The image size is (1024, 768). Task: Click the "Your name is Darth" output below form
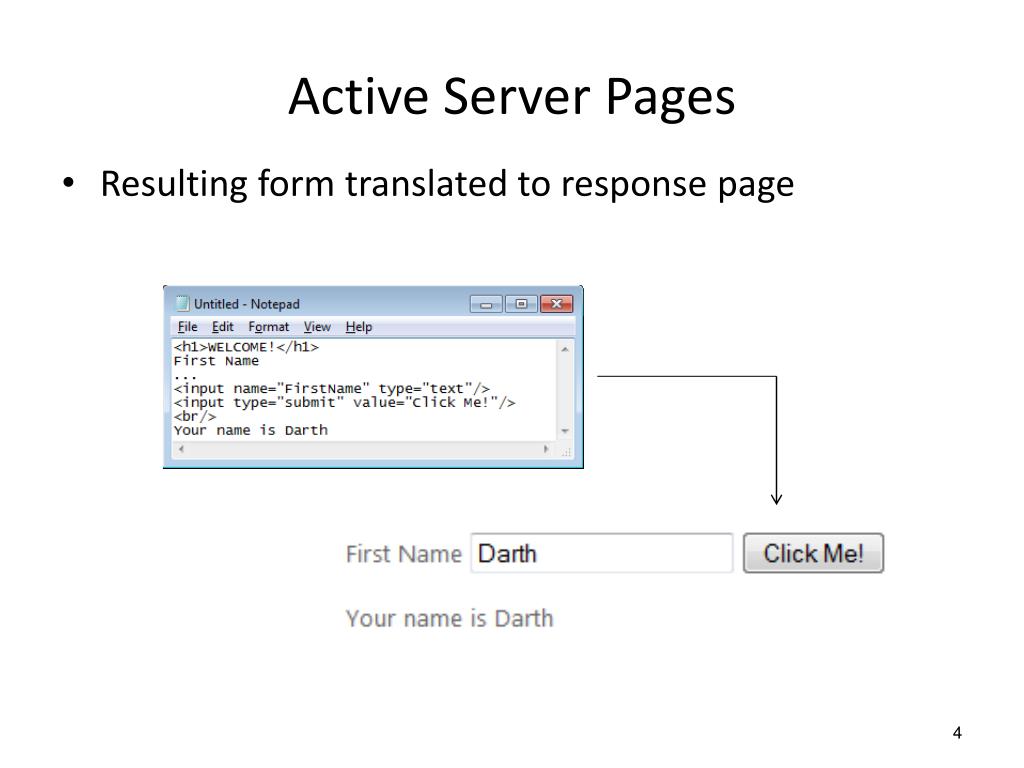click(x=449, y=618)
